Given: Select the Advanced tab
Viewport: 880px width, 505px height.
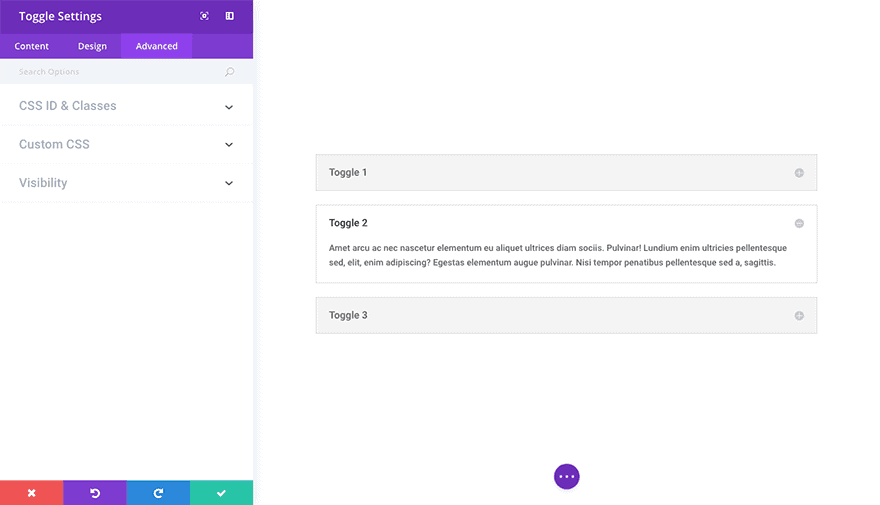Looking at the screenshot, I should (157, 46).
